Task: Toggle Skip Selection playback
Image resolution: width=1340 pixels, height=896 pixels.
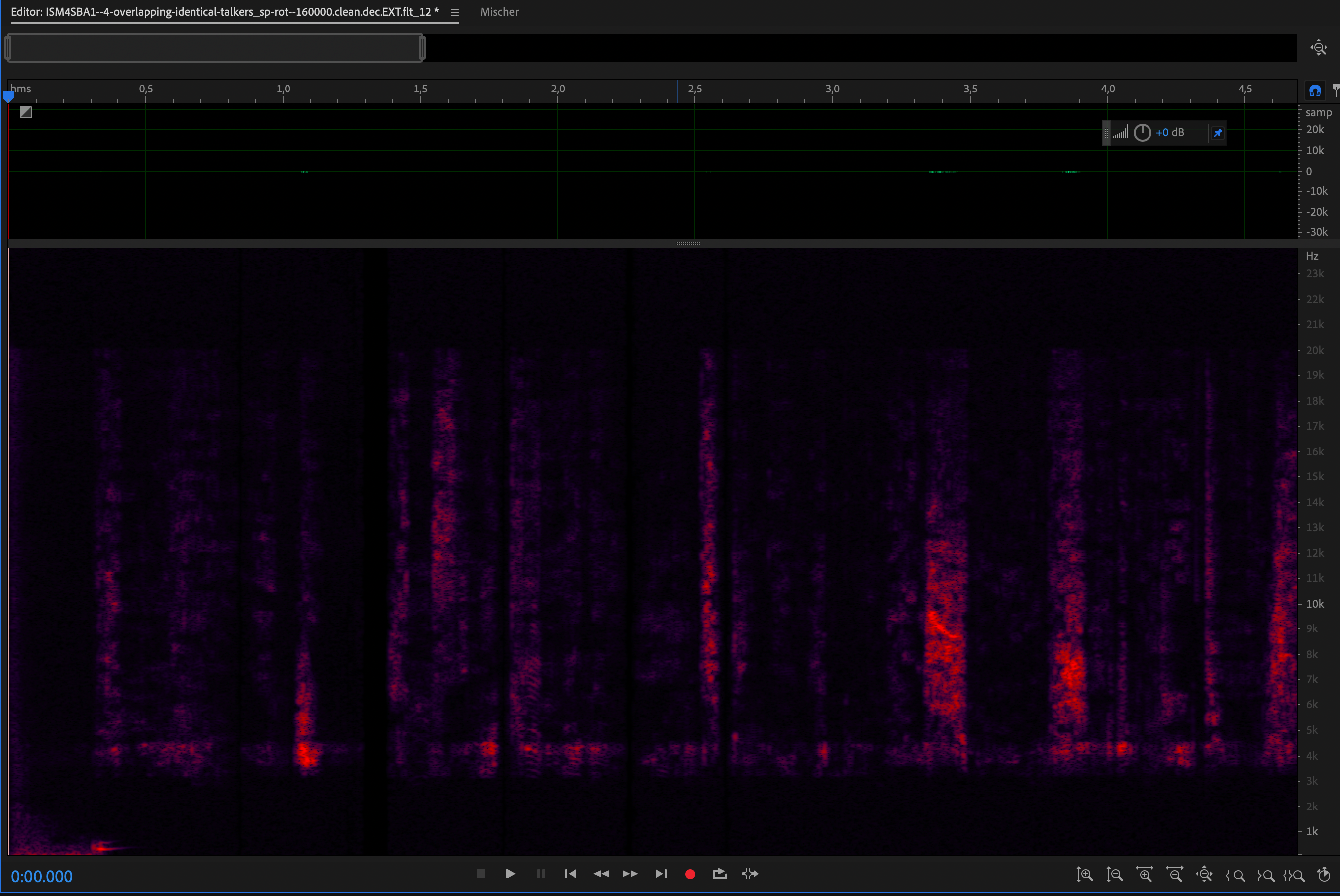Action: tap(750, 874)
